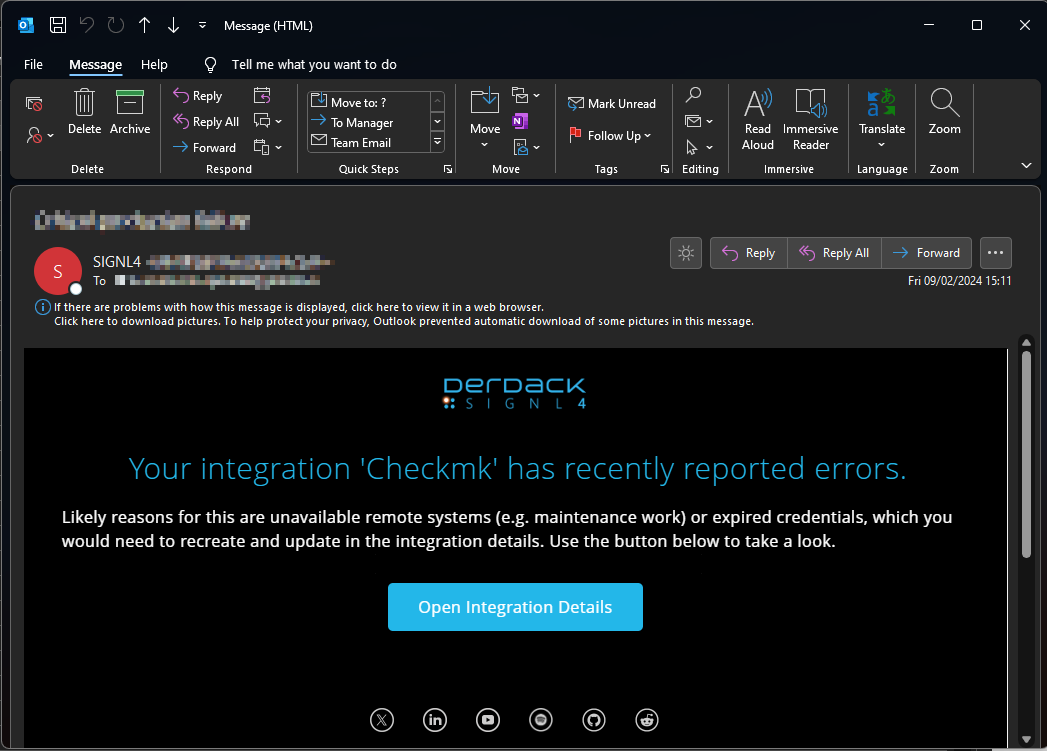Select the 'Move to: ?' quick step
The width and height of the screenshot is (1047, 751).
370,102
